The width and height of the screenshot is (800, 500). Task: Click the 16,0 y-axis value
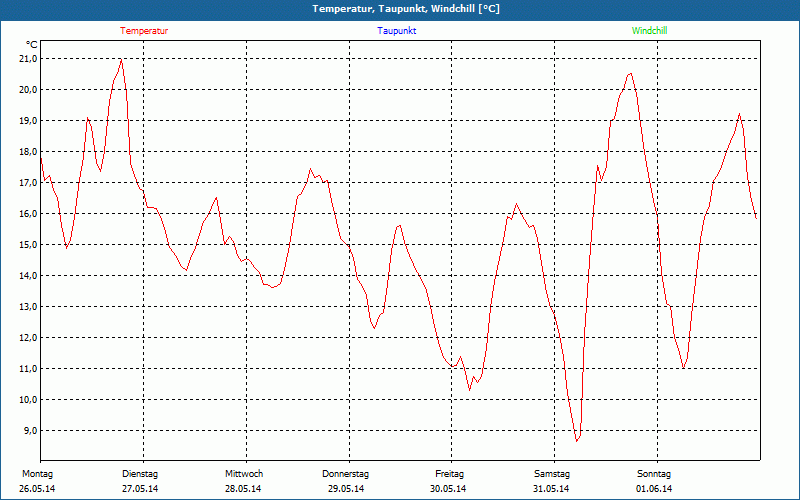[28, 214]
